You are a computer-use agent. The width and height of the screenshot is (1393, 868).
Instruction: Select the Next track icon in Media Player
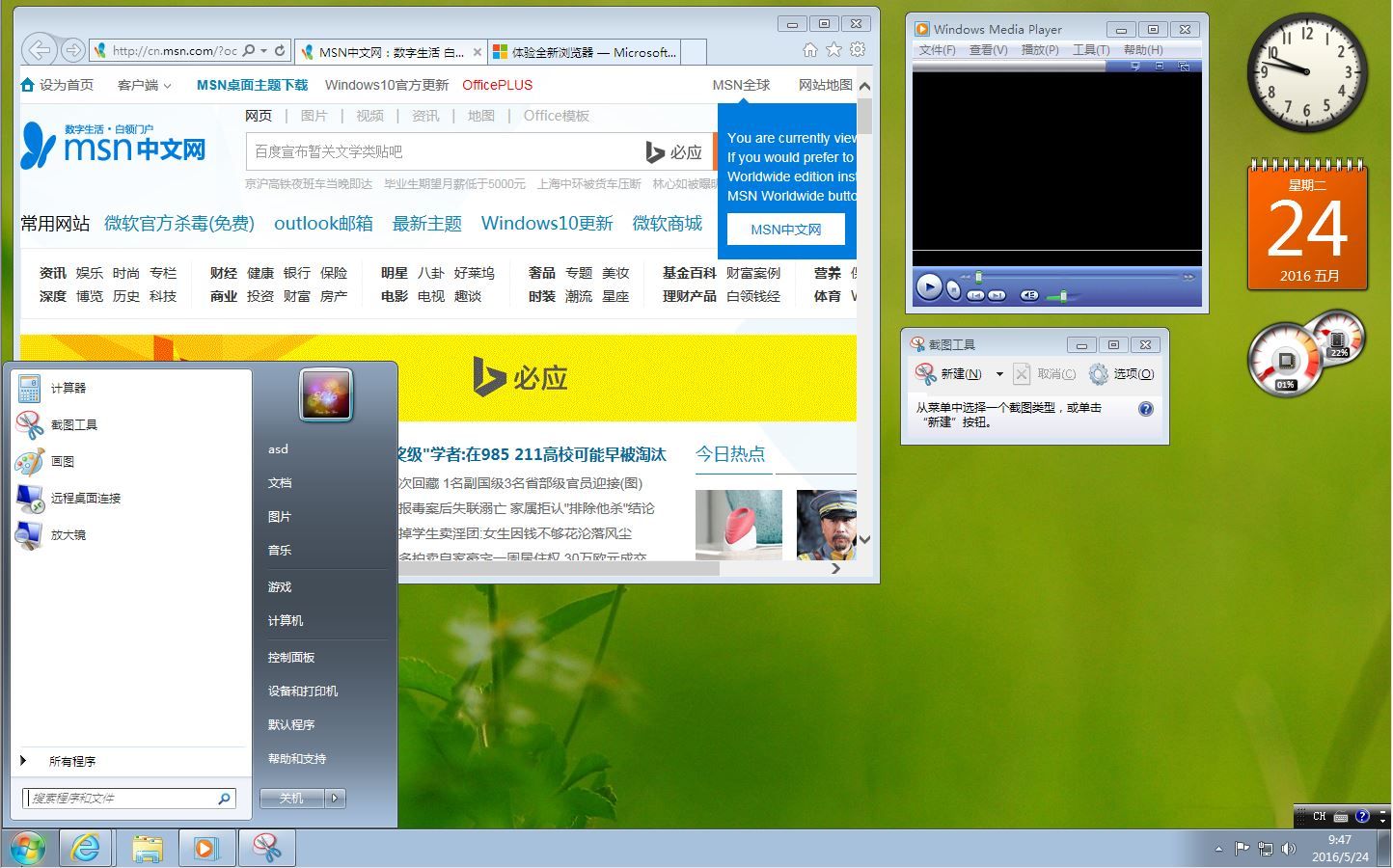[996, 294]
